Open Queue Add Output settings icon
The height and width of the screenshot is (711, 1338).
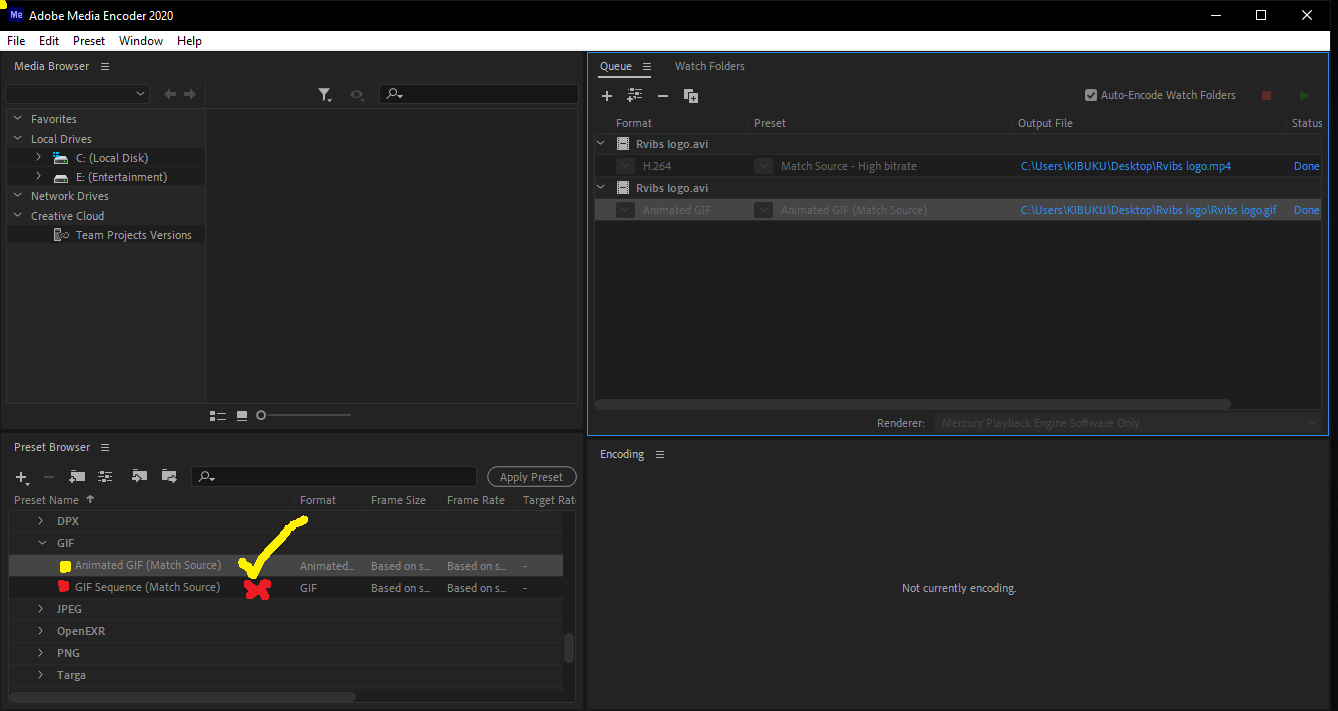coord(634,96)
